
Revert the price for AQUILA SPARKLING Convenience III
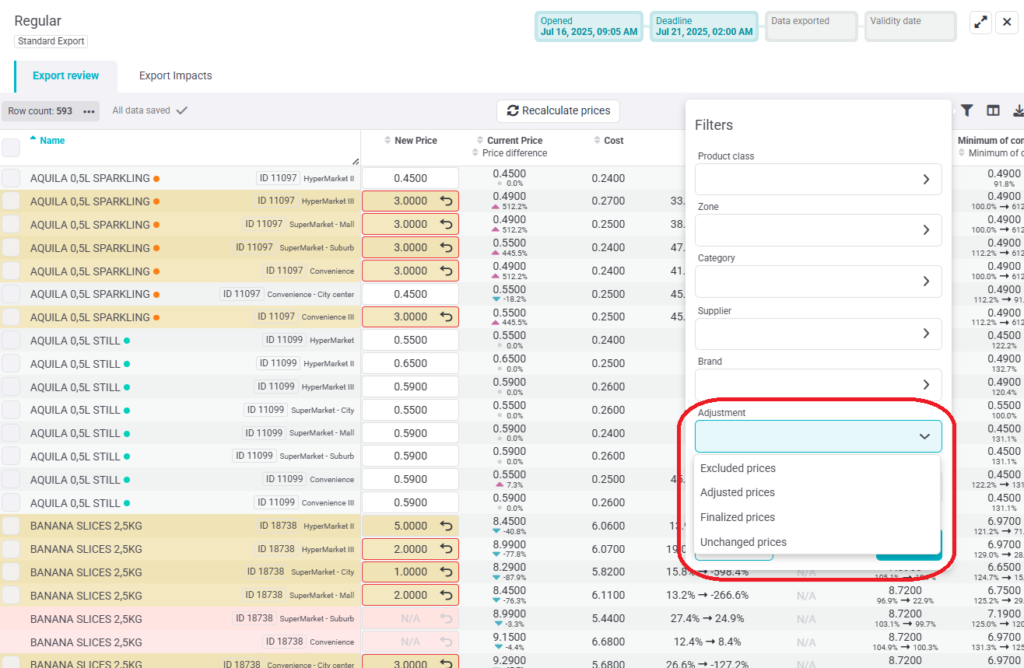click(x=446, y=317)
